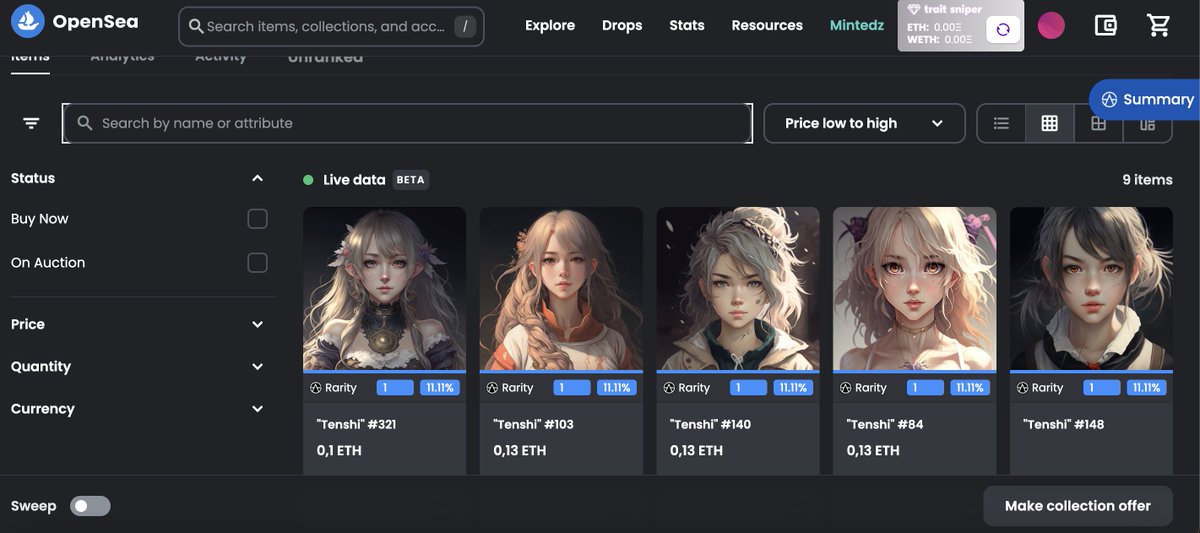Click the 0,13 ETH price on #103
The image size is (1200, 533).
click(520, 451)
